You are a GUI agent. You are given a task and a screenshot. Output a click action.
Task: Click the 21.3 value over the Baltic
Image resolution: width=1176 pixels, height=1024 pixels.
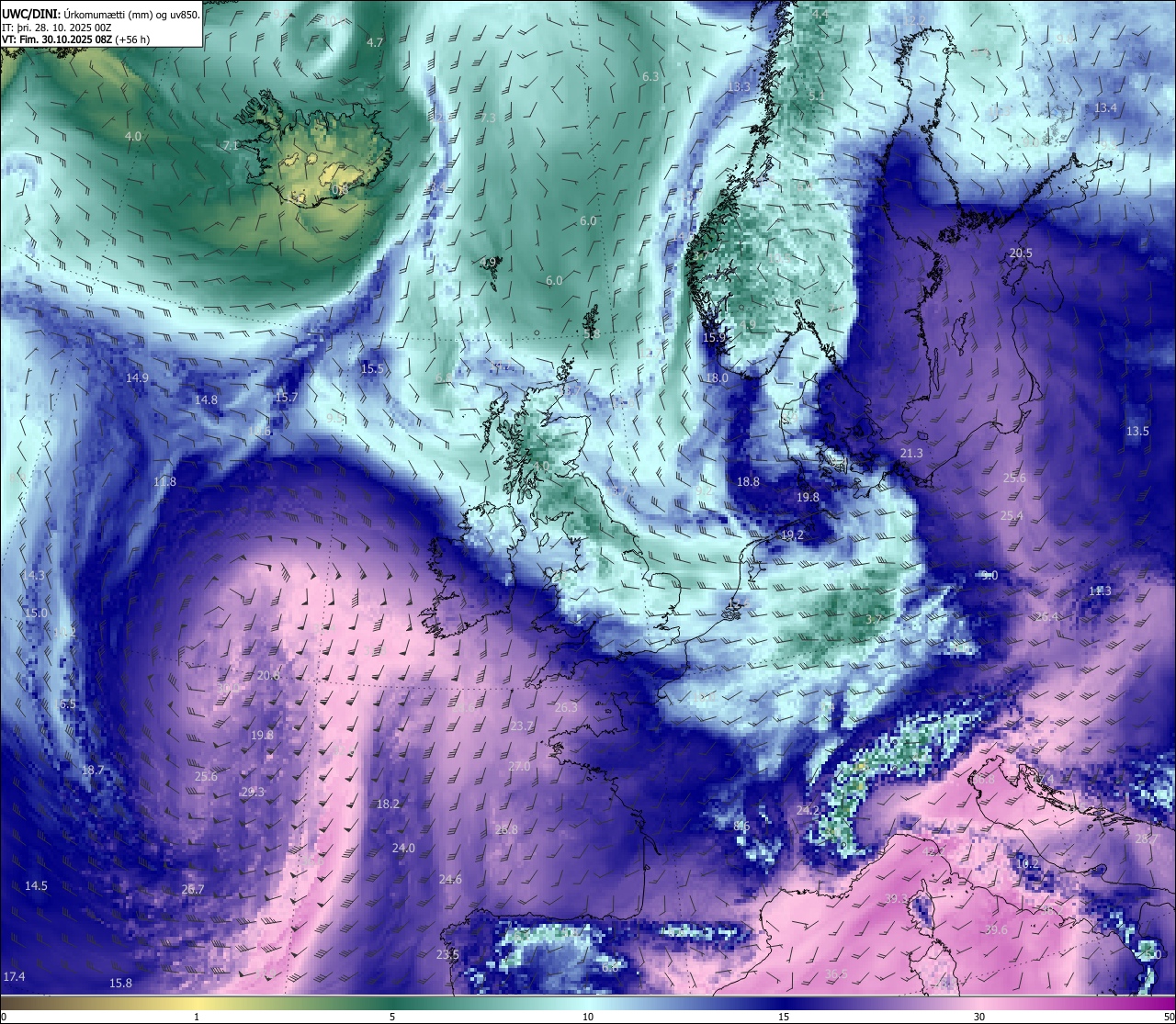coord(911,454)
